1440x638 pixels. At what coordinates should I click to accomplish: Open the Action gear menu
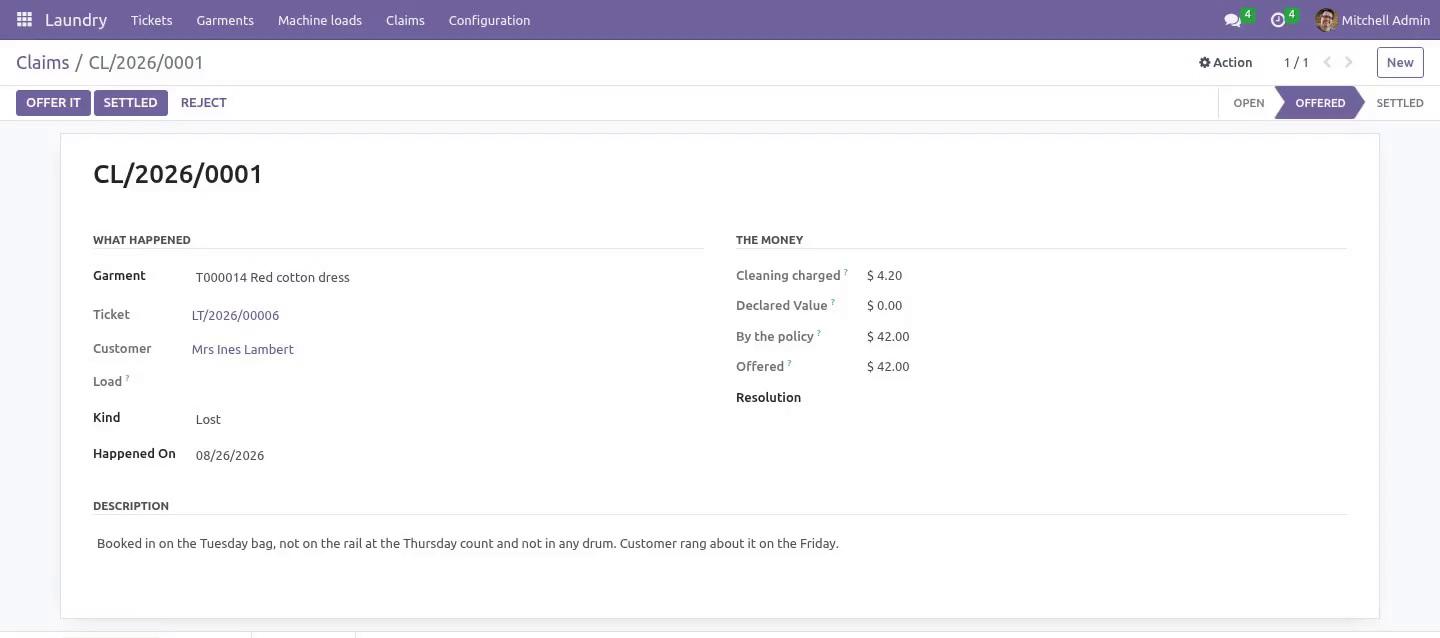pyautogui.click(x=1225, y=62)
